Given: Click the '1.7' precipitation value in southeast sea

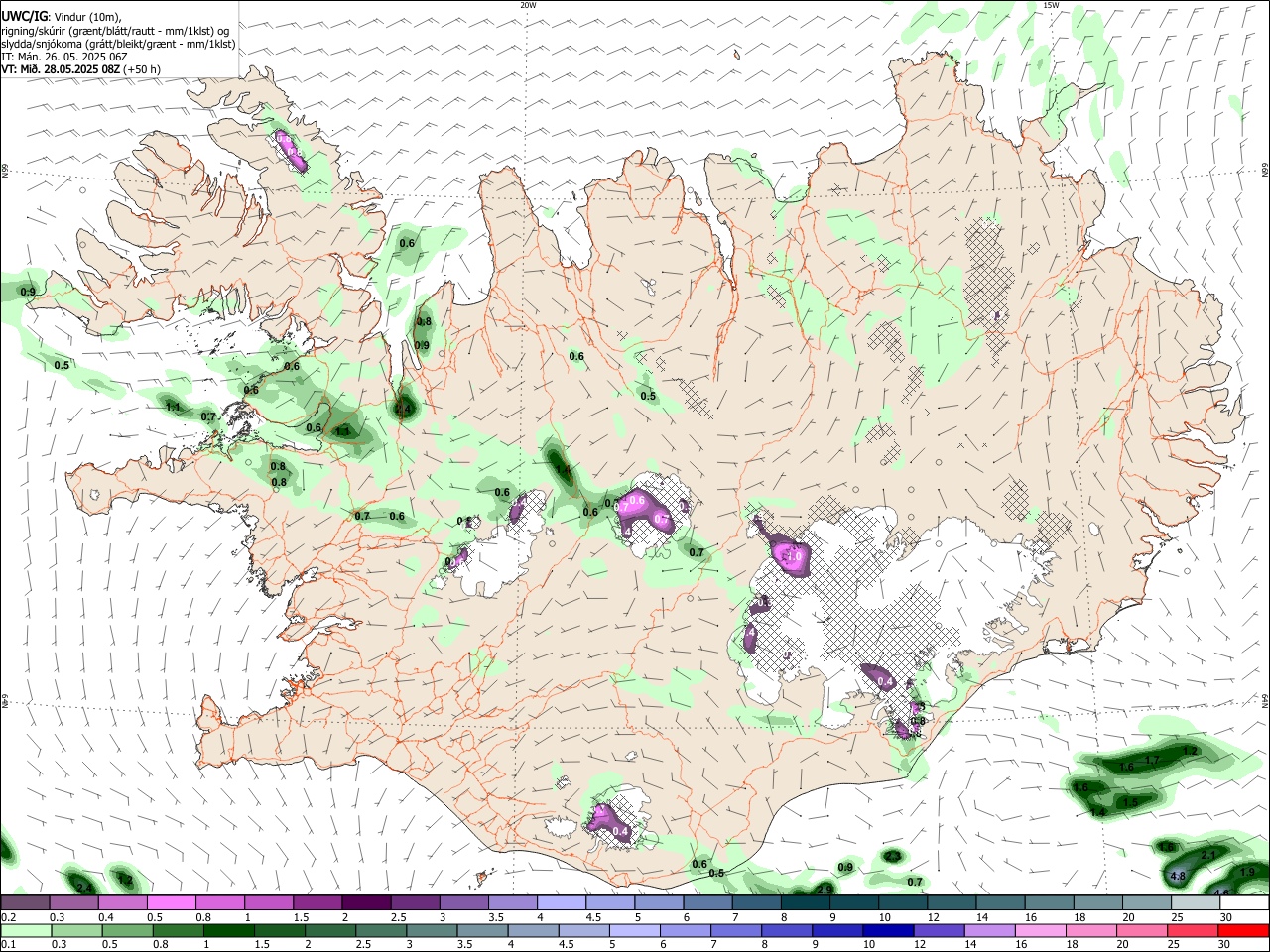Looking at the screenshot, I should (x=1152, y=761).
